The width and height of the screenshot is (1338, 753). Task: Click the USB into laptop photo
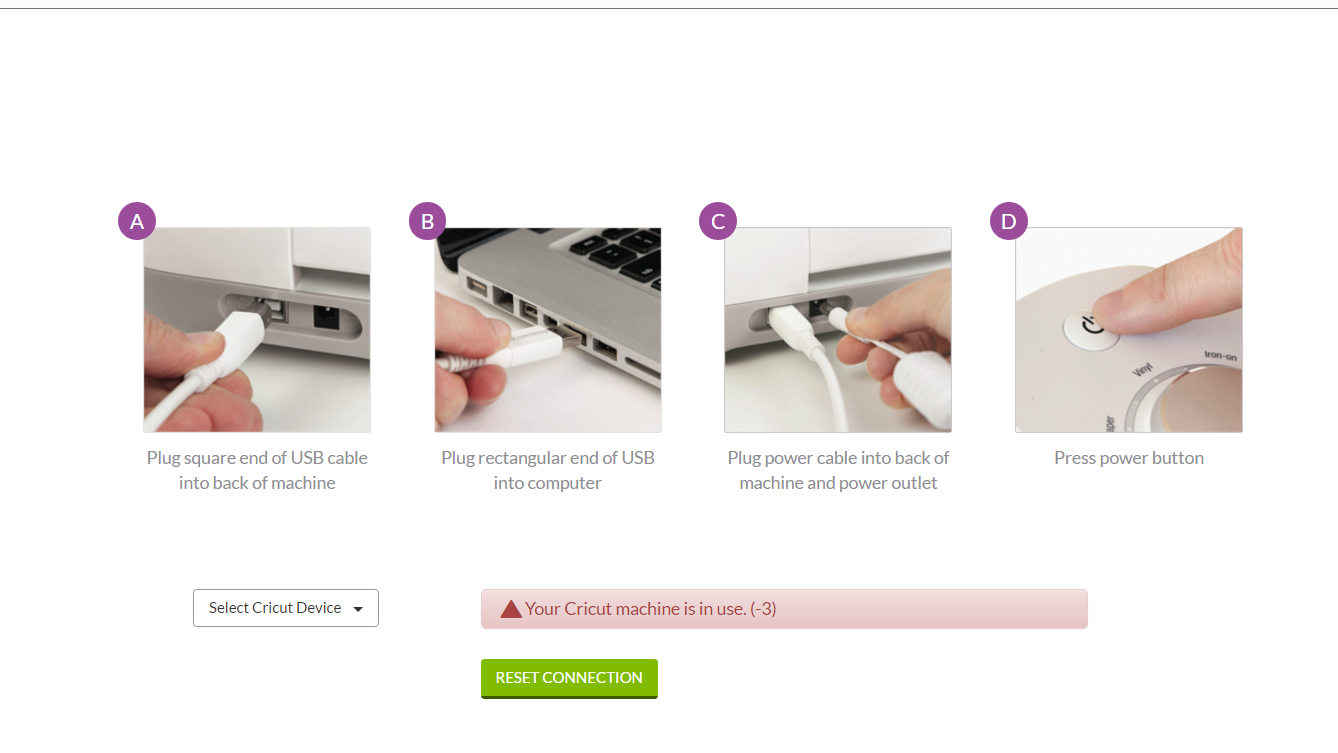(x=548, y=330)
